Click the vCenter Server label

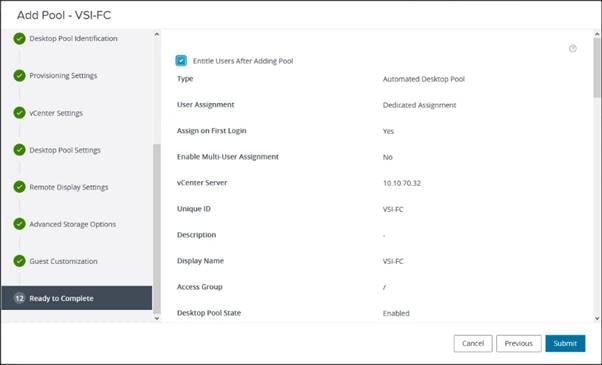tap(202, 183)
